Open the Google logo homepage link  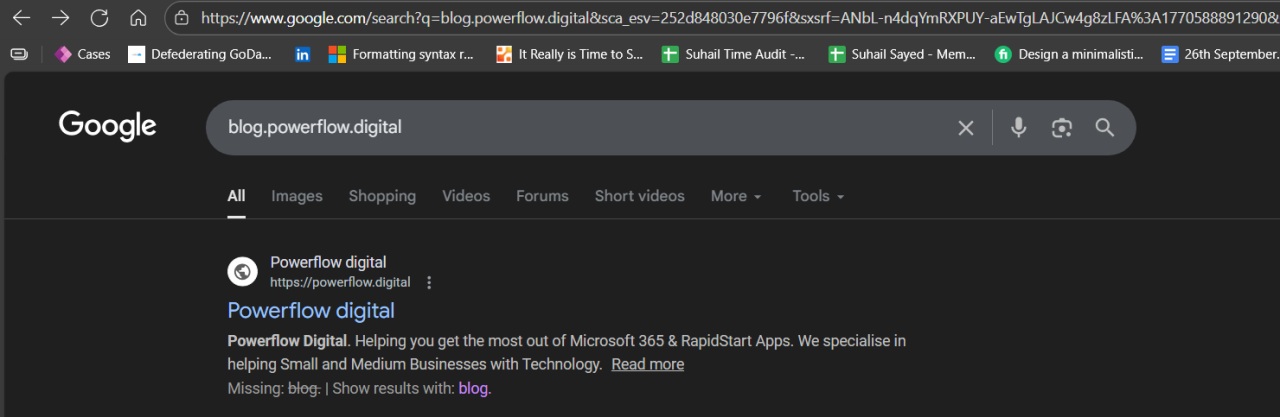[108, 126]
